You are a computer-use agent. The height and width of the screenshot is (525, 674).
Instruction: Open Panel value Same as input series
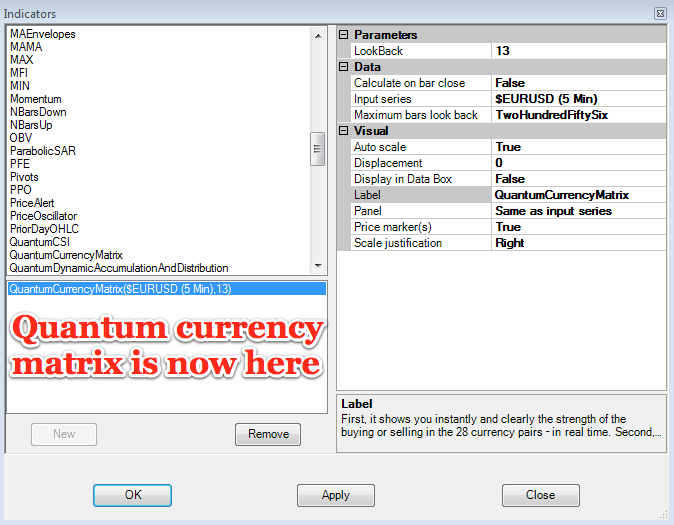[x=579, y=211]
